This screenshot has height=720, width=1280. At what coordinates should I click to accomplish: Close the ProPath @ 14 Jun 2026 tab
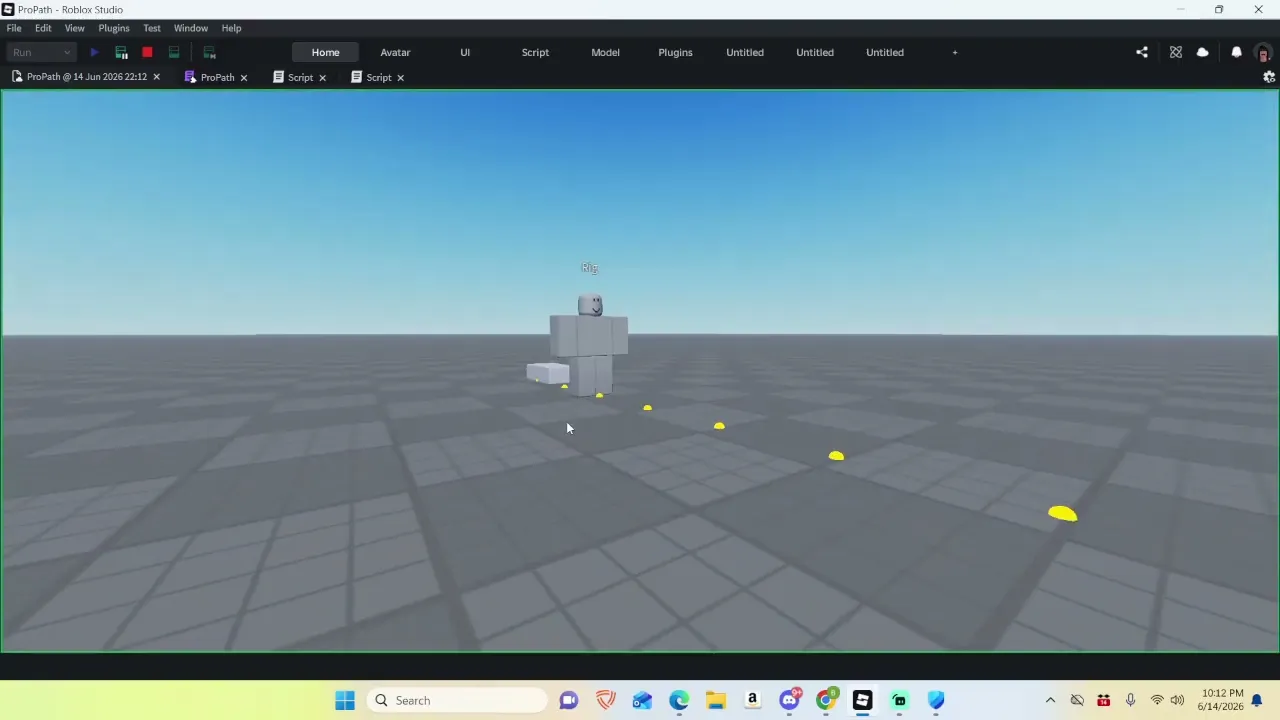pos(156,77)
